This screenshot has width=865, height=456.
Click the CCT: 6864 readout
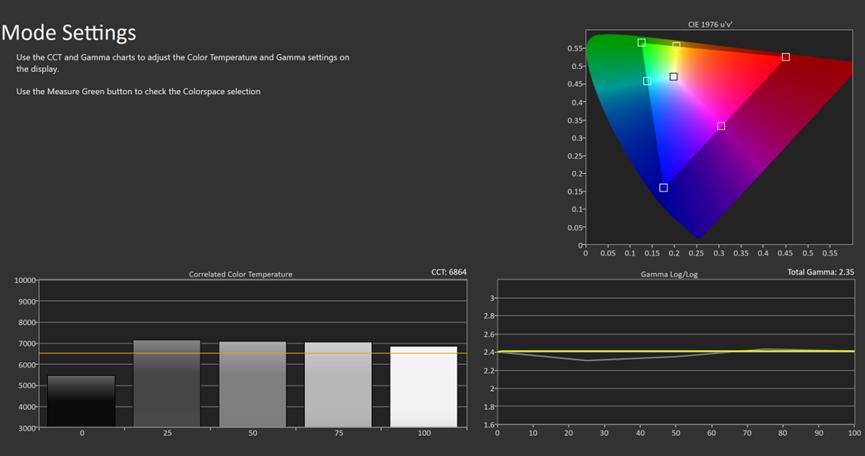(x=448, y=272)
